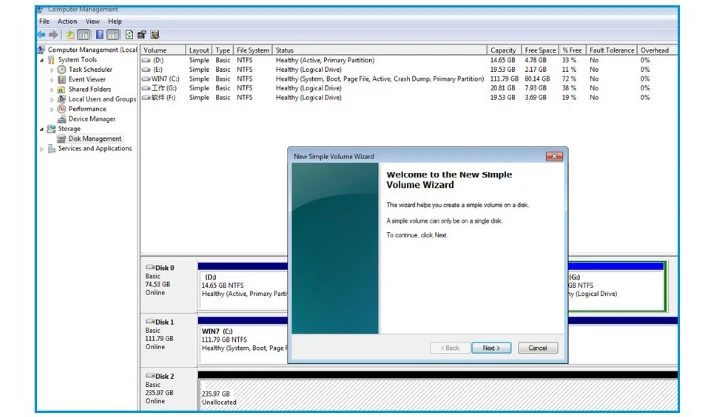Go forward using the toolbar forward arrow
This screenshot has width=707, height=417.
(x=54, y=35)
